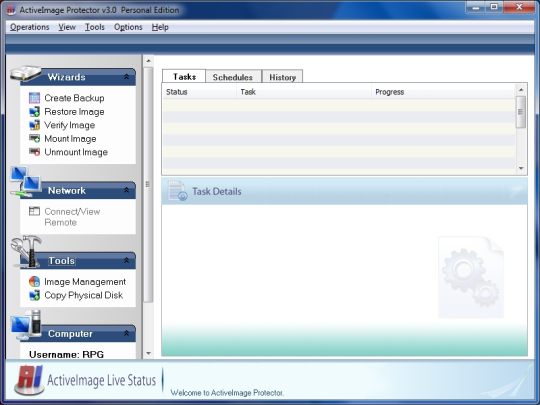Open the Tools menu in menu bar

click(95, 27)
